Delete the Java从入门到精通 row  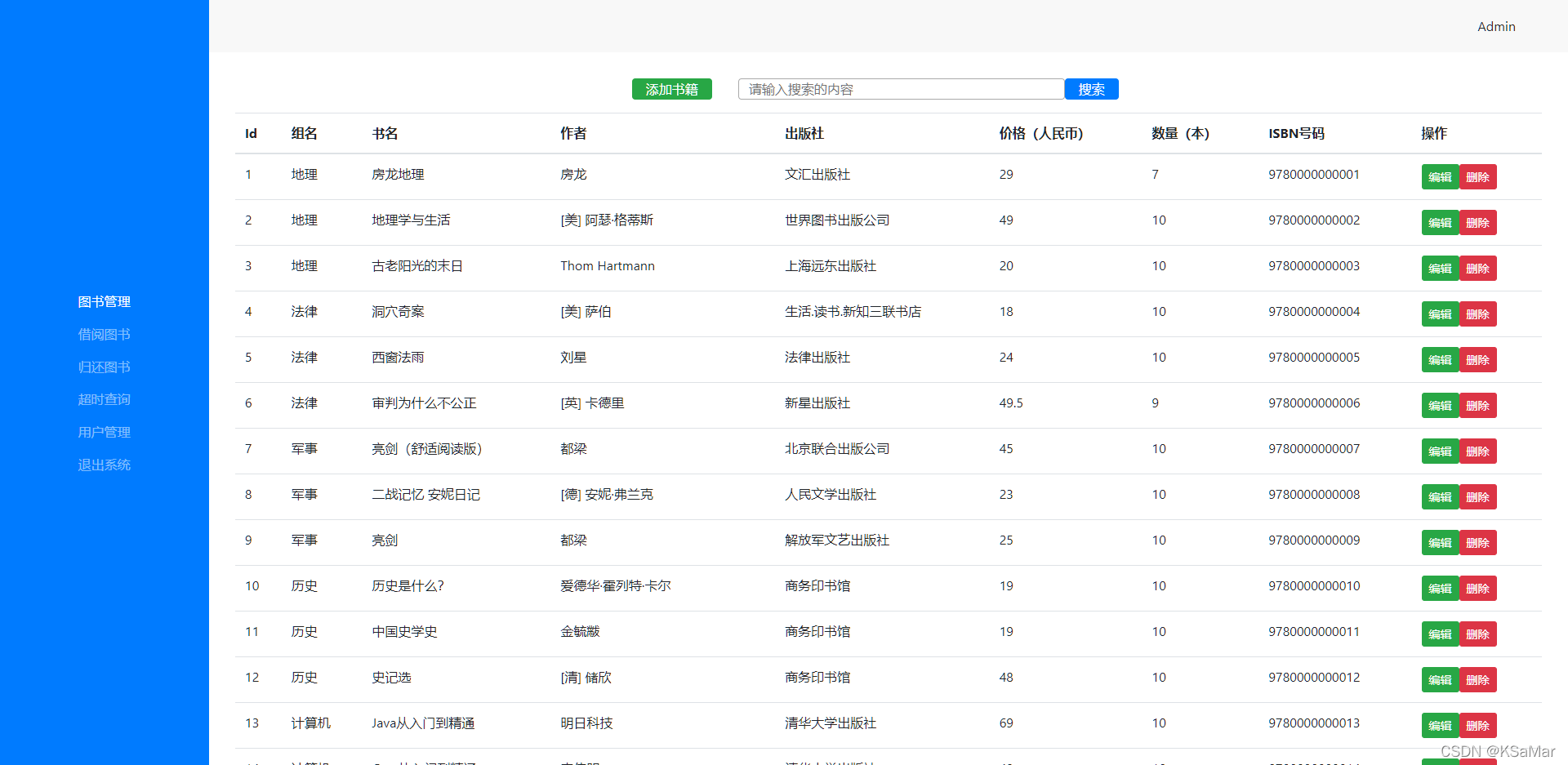1477,725
